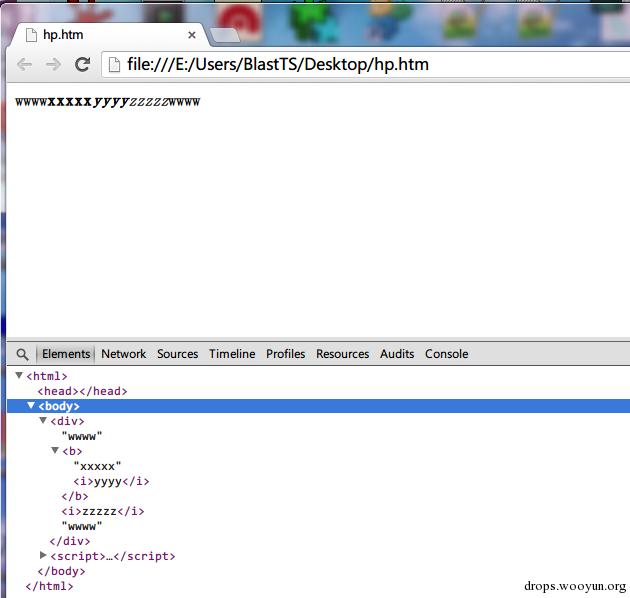
Task: Select the i element containing zzzzz
Action: 102,511
